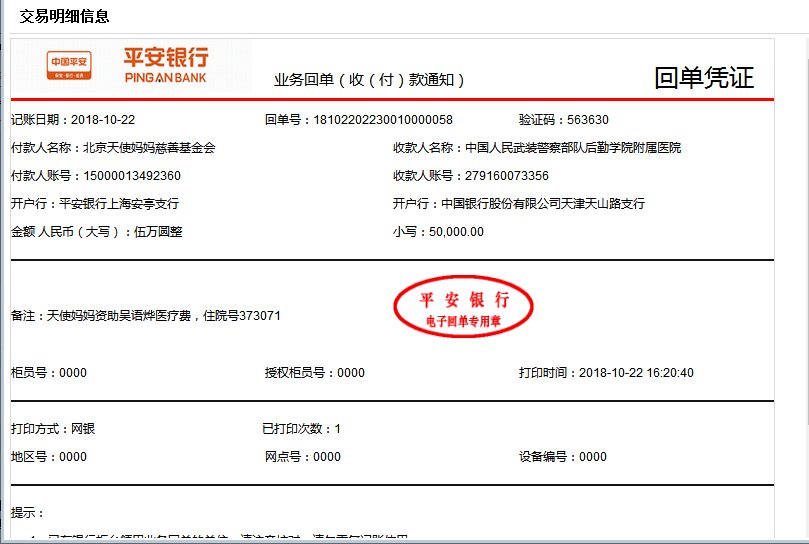Select 地区号 0000
The height and width of the screenshot is (544, 809).
[x=48, y=457]
